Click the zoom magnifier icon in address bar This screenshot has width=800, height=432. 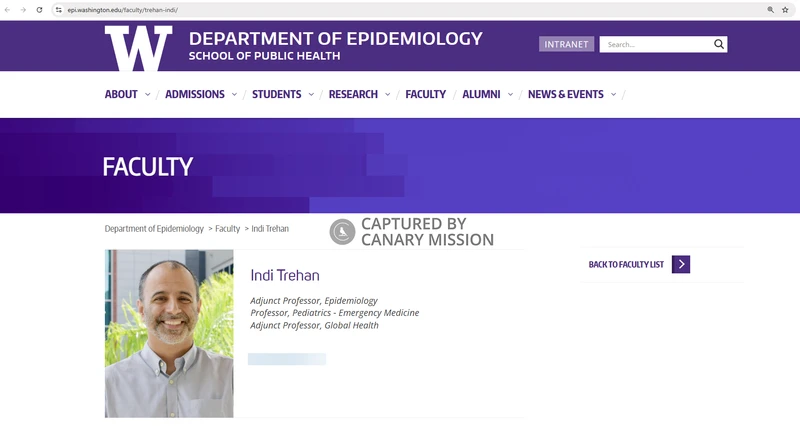click(770, 9)
